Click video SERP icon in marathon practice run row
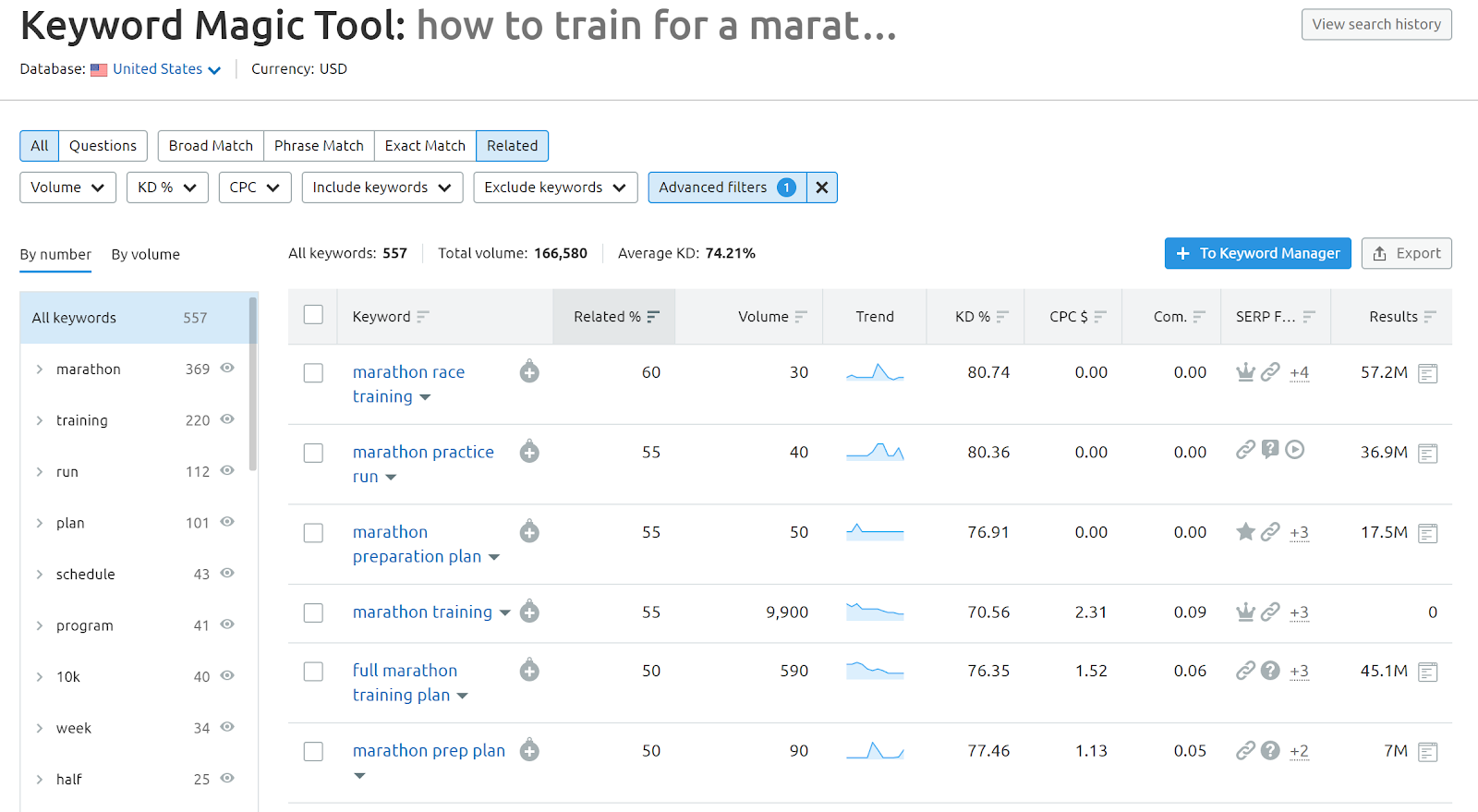Screen dimensions: 1478x812 pos(1295,450)
